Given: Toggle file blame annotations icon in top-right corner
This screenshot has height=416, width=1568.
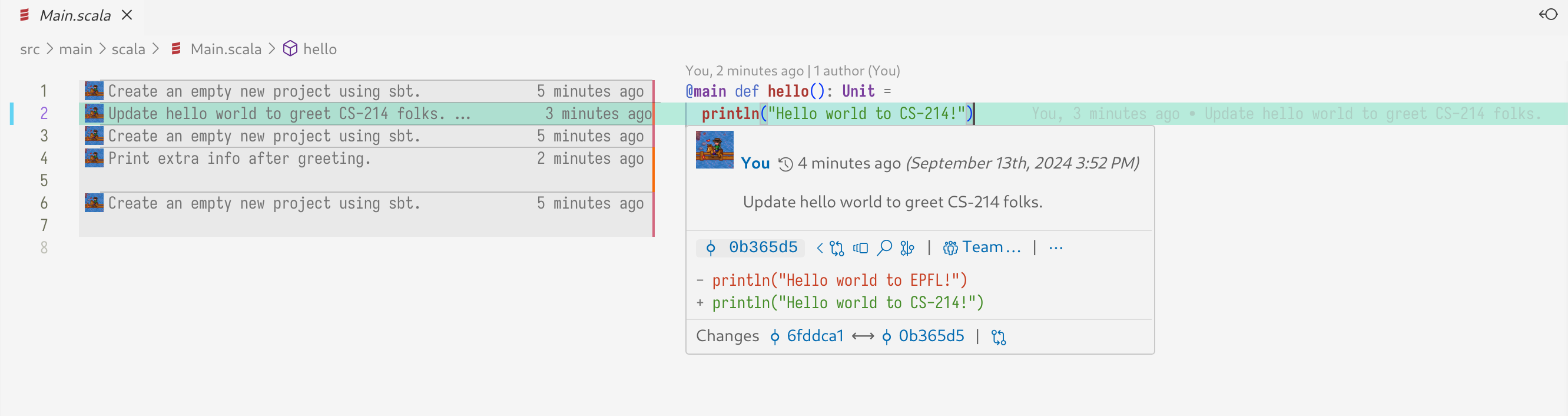Looking at the screenshot, I should [1547, 15].
